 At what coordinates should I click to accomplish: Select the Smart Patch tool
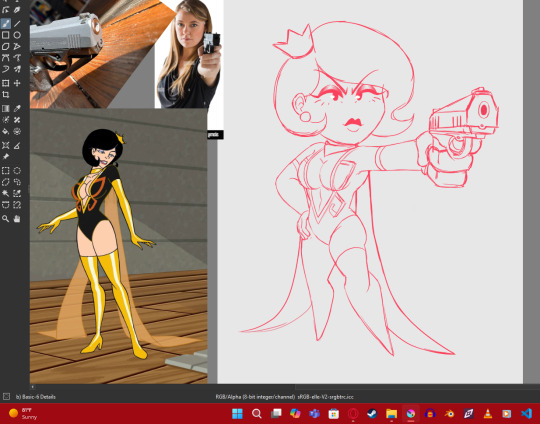click(x=17, y=120)
